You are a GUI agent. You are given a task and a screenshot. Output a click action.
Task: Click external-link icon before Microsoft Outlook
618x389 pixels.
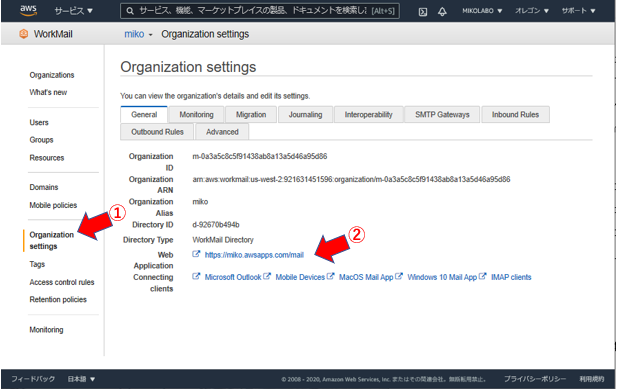196,276
